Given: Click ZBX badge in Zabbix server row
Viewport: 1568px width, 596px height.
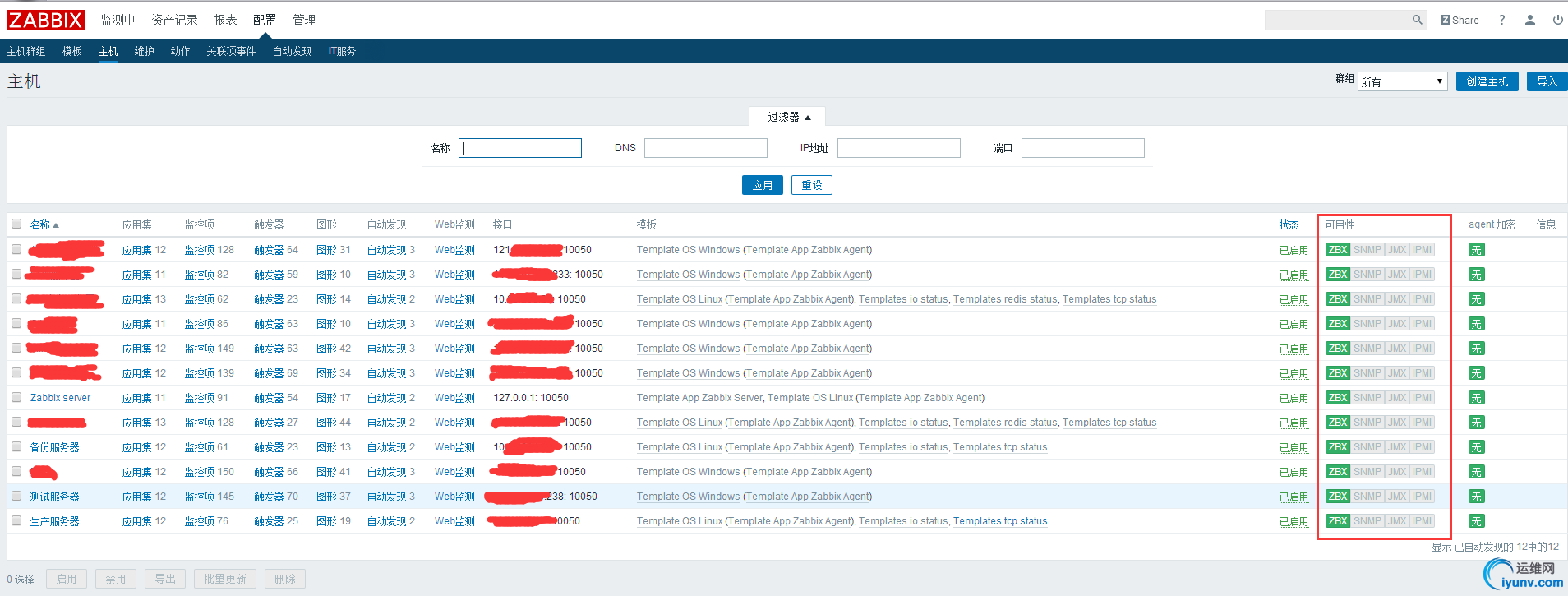Looking at the screenshot, I should (x=1338, y=398).
